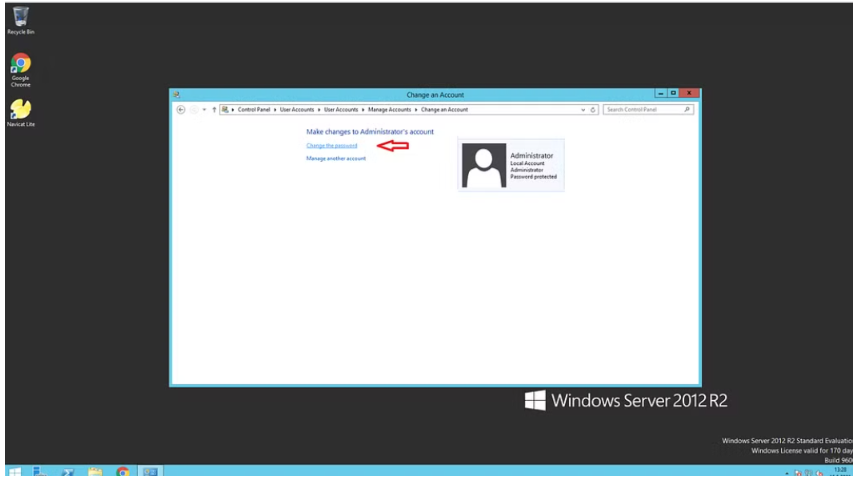Open File Explorer from the taskbar
Viewport: 853px width, 481px height.
pos(95,471)
